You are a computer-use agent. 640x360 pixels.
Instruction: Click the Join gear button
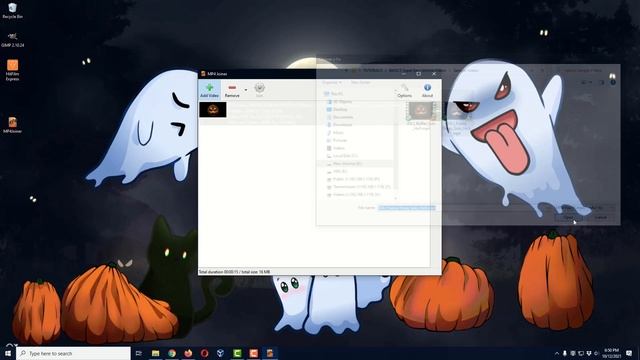259,90
